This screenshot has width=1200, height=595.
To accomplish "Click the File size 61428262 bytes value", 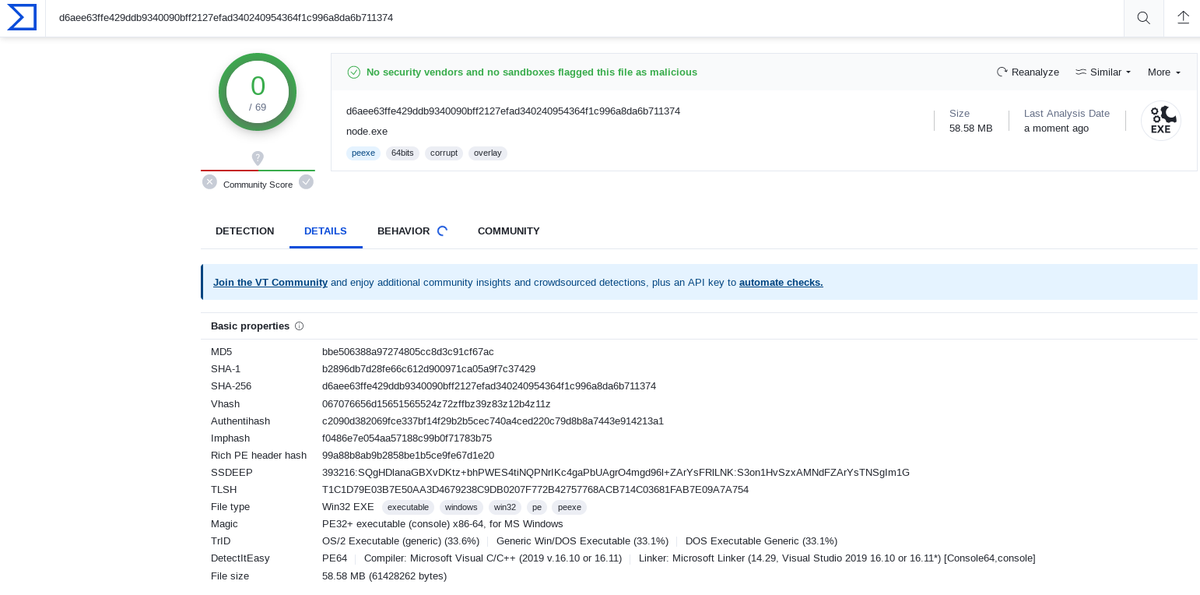I will pyautogui.click(x=384, y=576).
